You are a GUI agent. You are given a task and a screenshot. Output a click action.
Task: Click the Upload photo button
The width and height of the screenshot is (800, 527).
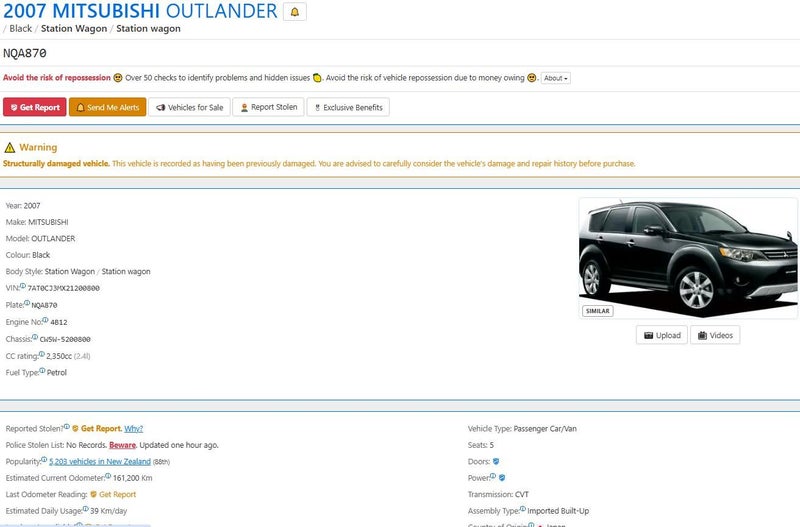(x=661, y=335)
